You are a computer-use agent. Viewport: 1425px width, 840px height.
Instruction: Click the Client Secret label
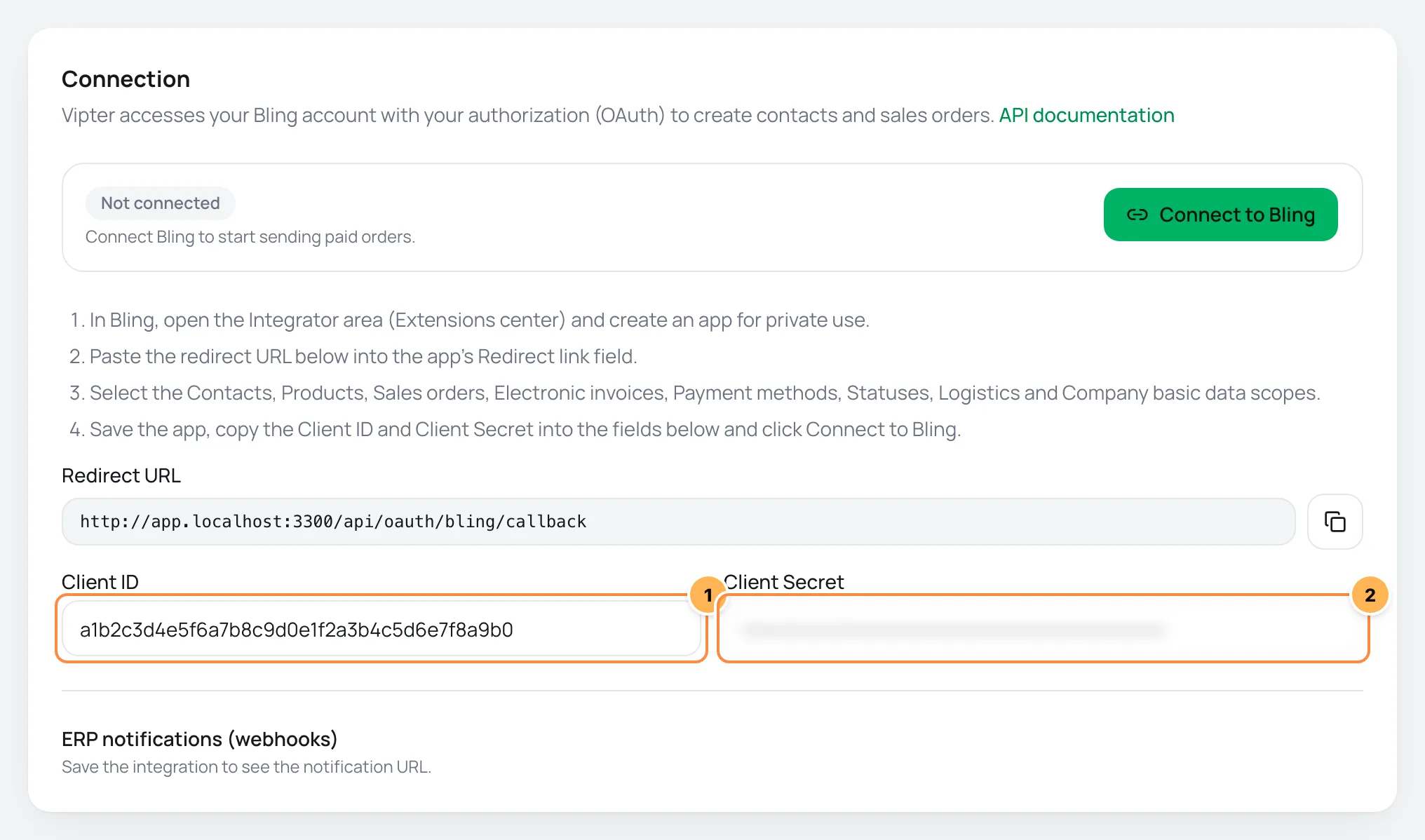(x=784, y=582)
